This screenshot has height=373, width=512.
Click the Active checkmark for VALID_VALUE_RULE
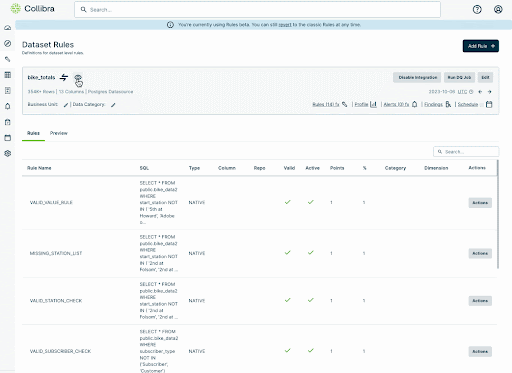[311, 202]
